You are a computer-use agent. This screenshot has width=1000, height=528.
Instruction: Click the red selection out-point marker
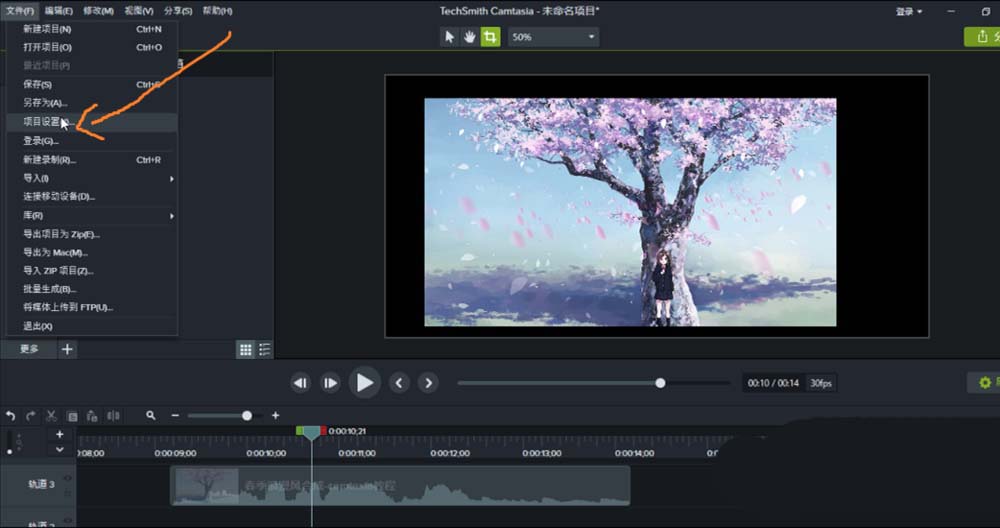pyautogui.click(x=323, y=431)
